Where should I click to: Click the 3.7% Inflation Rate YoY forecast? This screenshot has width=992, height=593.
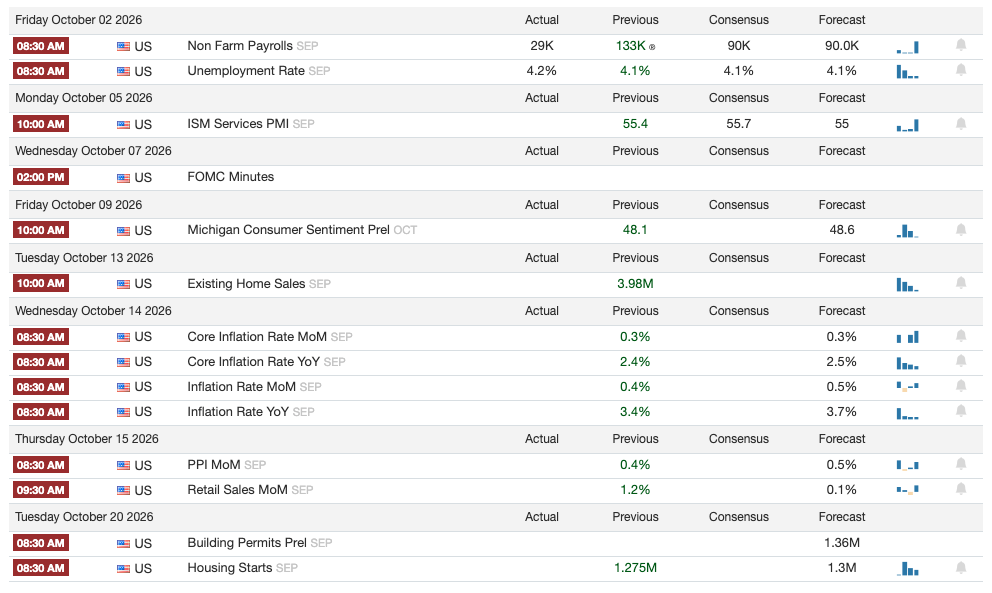tap(841, 412)
